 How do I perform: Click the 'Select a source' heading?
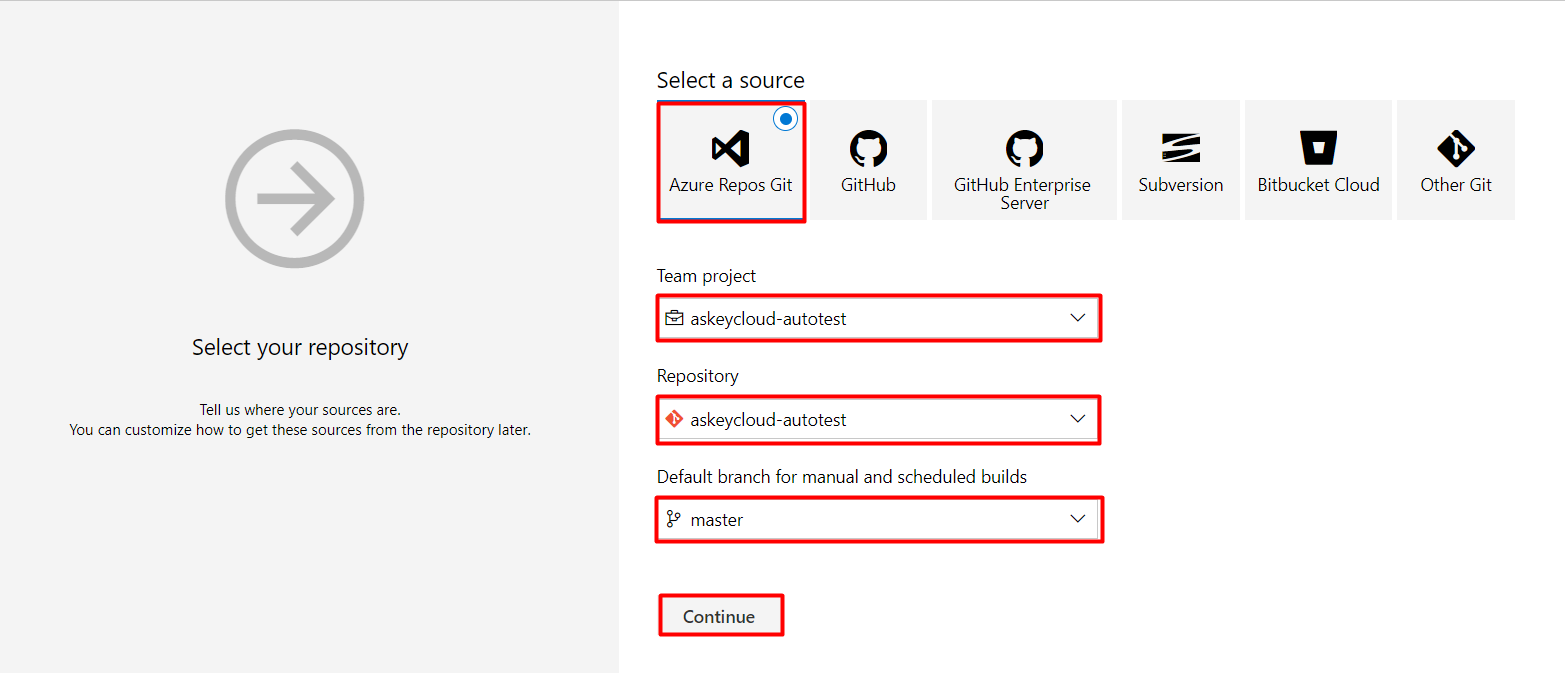coord(731,80)
